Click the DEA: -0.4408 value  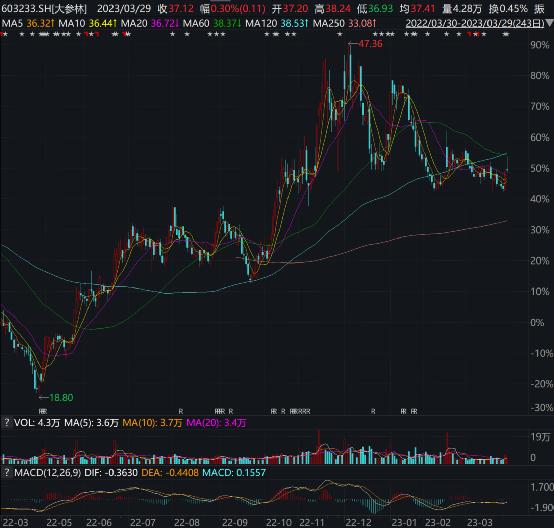coord(170,473)
